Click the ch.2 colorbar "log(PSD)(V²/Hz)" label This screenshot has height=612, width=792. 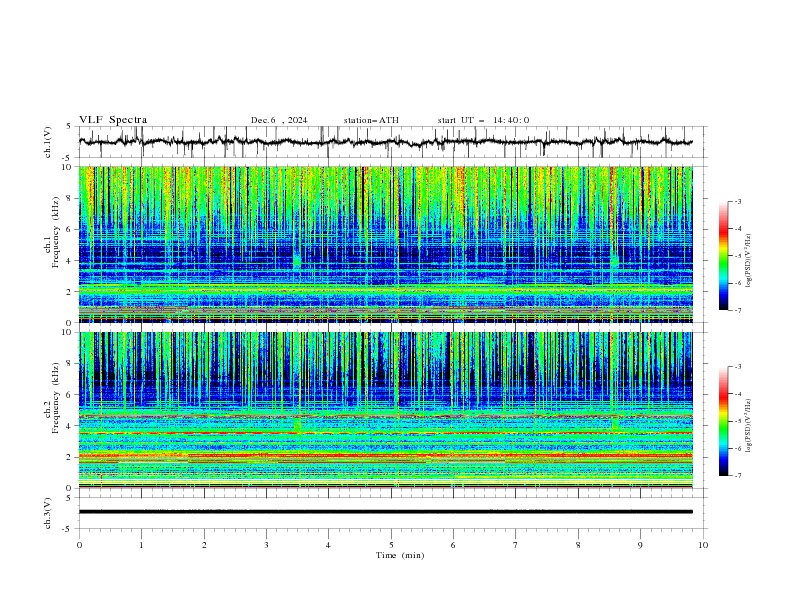750,425
